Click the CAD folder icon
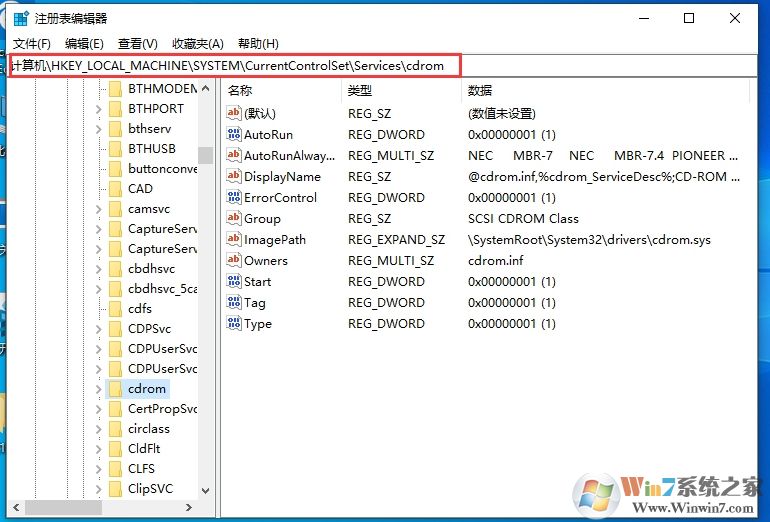This screenshot has height=522, width=770. [115, 189]
